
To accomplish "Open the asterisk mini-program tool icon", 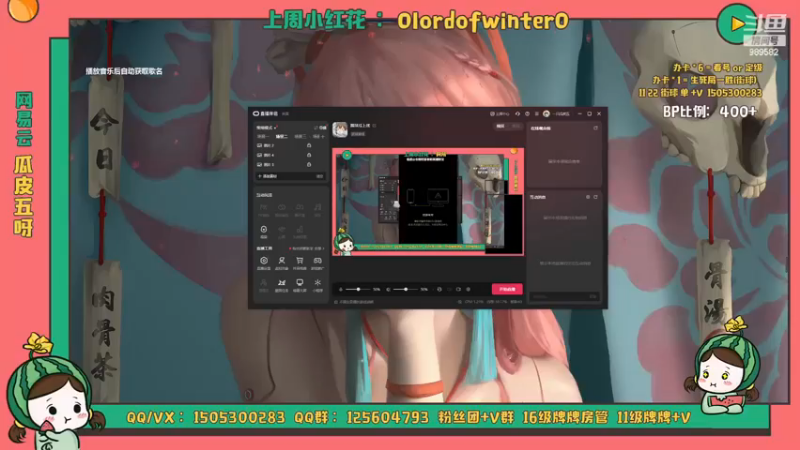I will (317, 285).
